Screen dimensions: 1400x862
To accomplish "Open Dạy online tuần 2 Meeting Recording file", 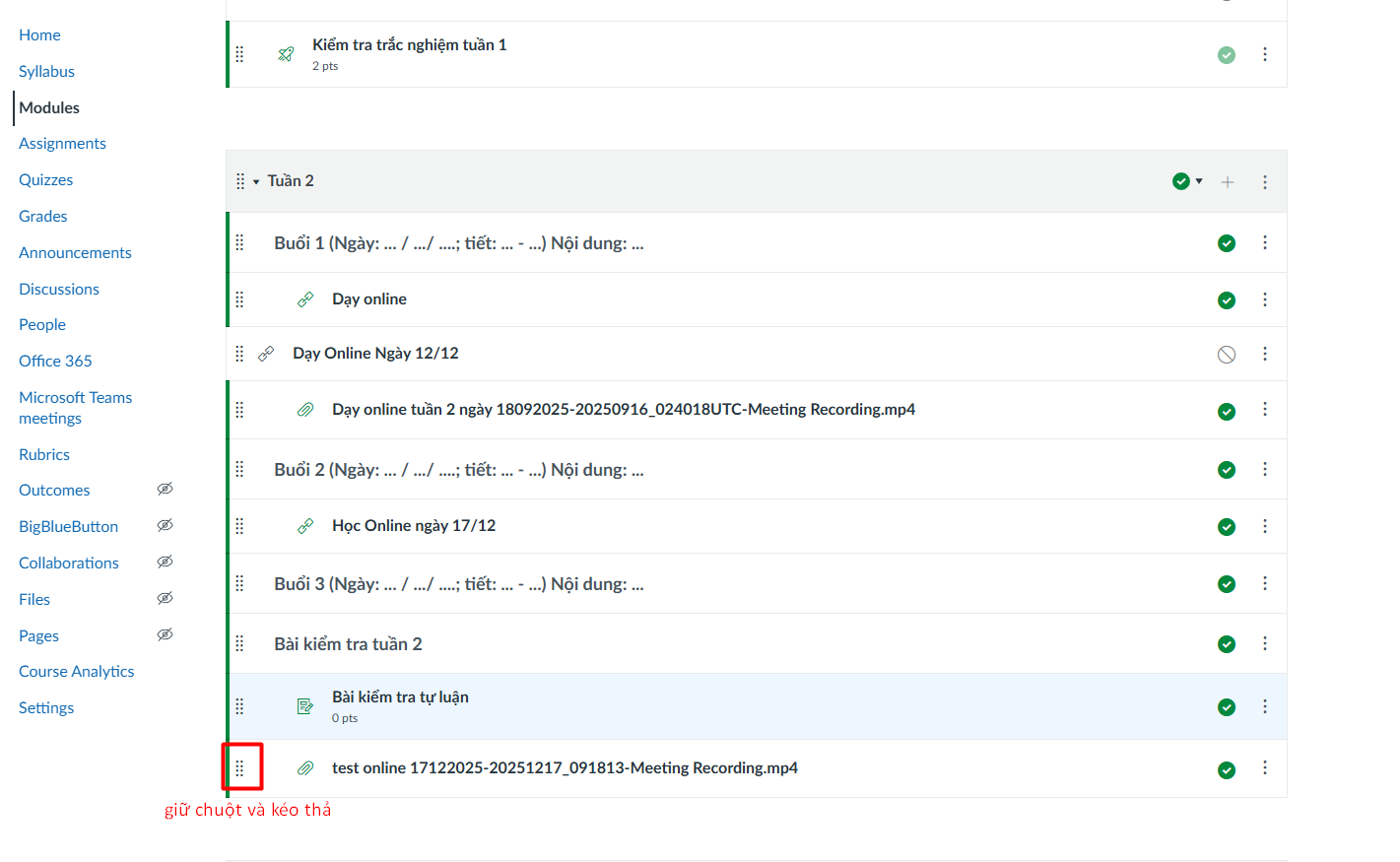I will tap(623, 410).
